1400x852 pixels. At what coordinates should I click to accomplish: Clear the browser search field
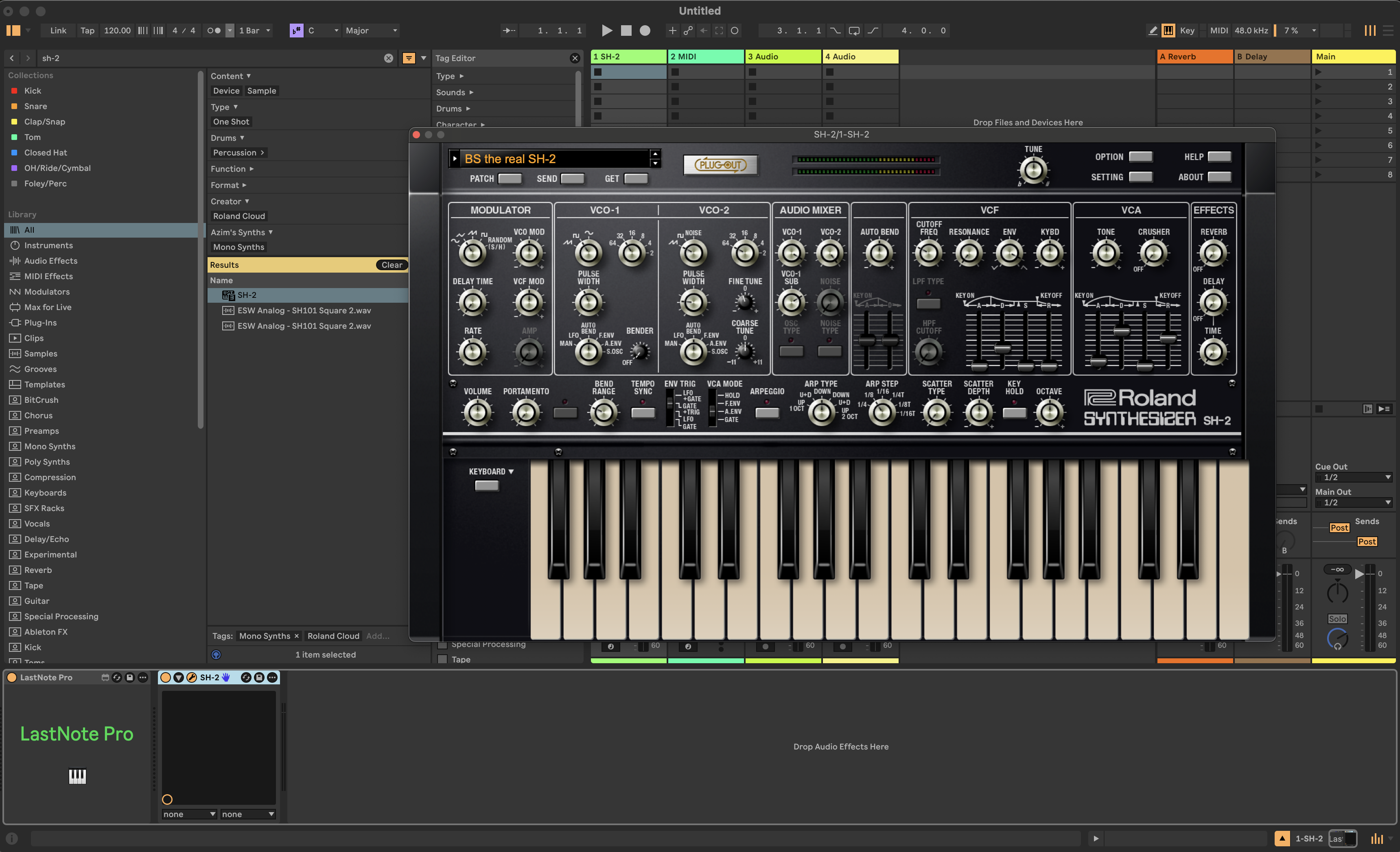tap(388, 58)
